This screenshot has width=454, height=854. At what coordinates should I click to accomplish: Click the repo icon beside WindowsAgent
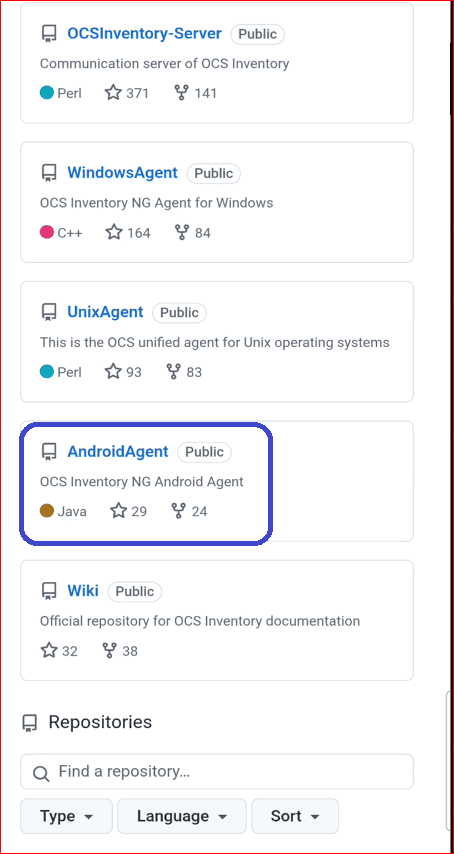(50, 173)
